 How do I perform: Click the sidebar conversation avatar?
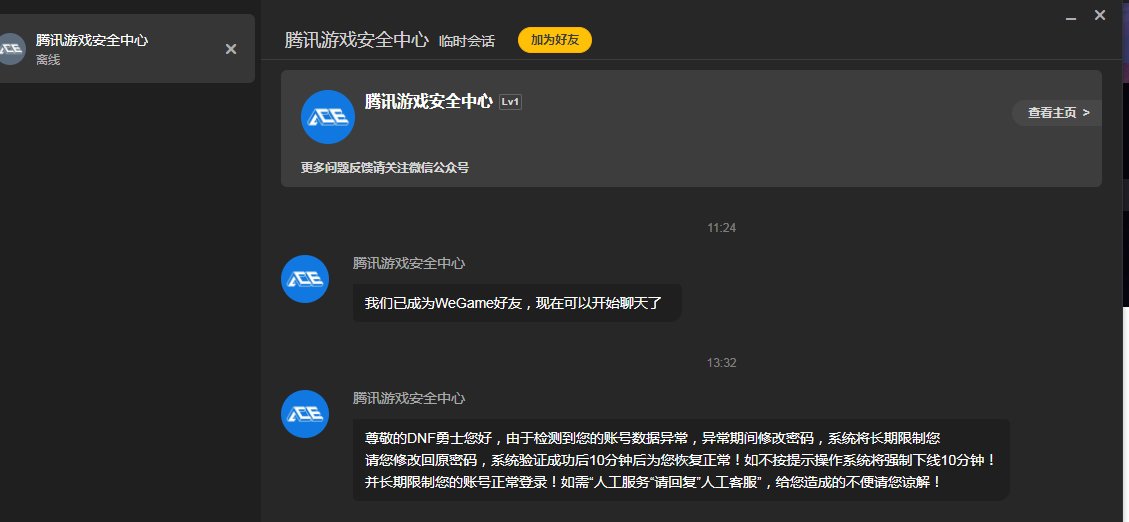[x=10, y=49]
